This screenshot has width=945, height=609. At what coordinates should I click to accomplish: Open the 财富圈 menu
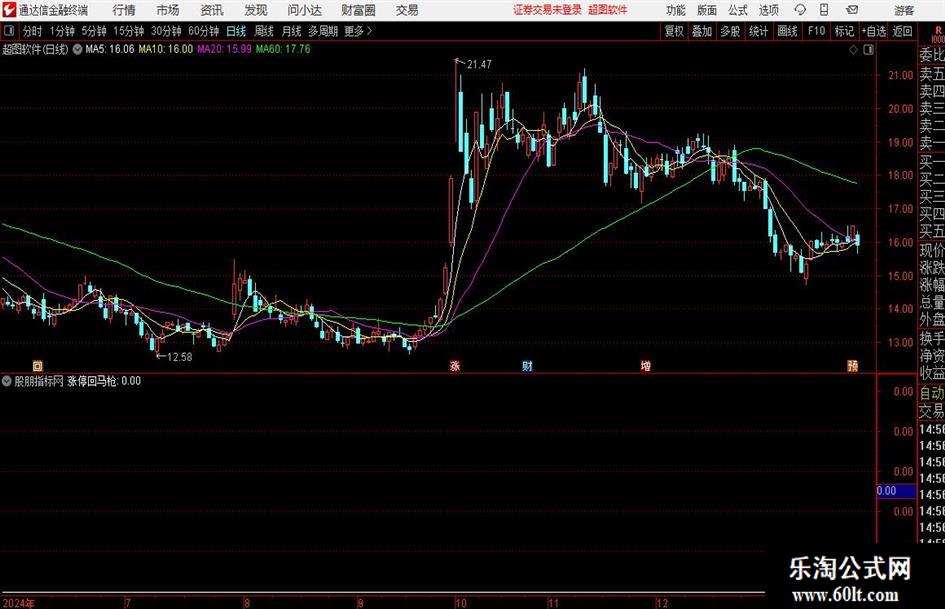click(x=358, y=10)
